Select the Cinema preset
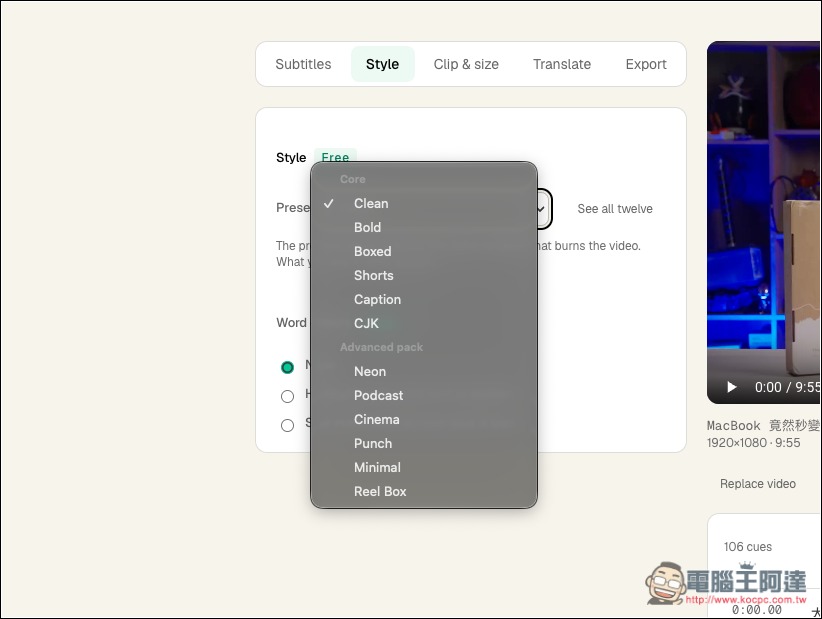The image size is (822, 619). (424, 420)
